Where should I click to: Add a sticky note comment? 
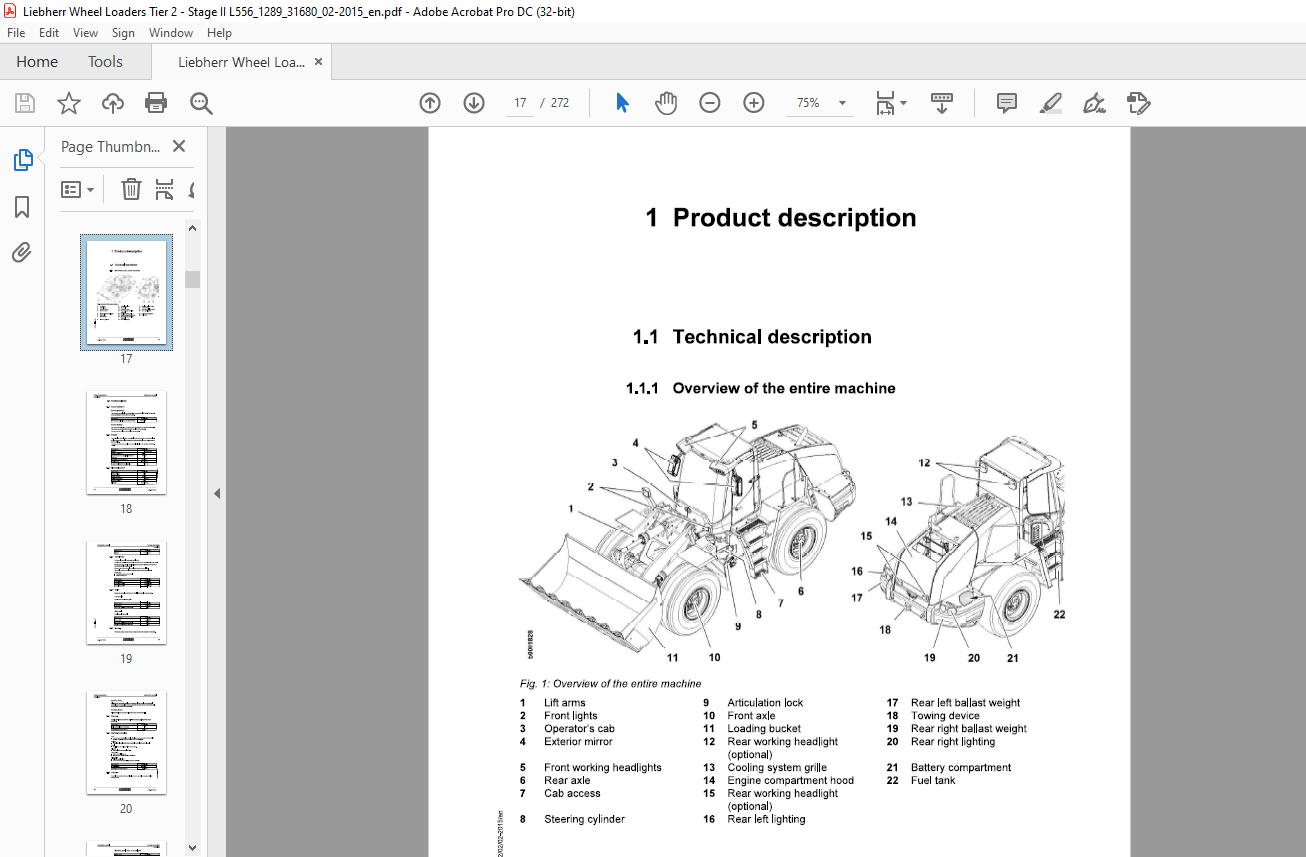1007,103
